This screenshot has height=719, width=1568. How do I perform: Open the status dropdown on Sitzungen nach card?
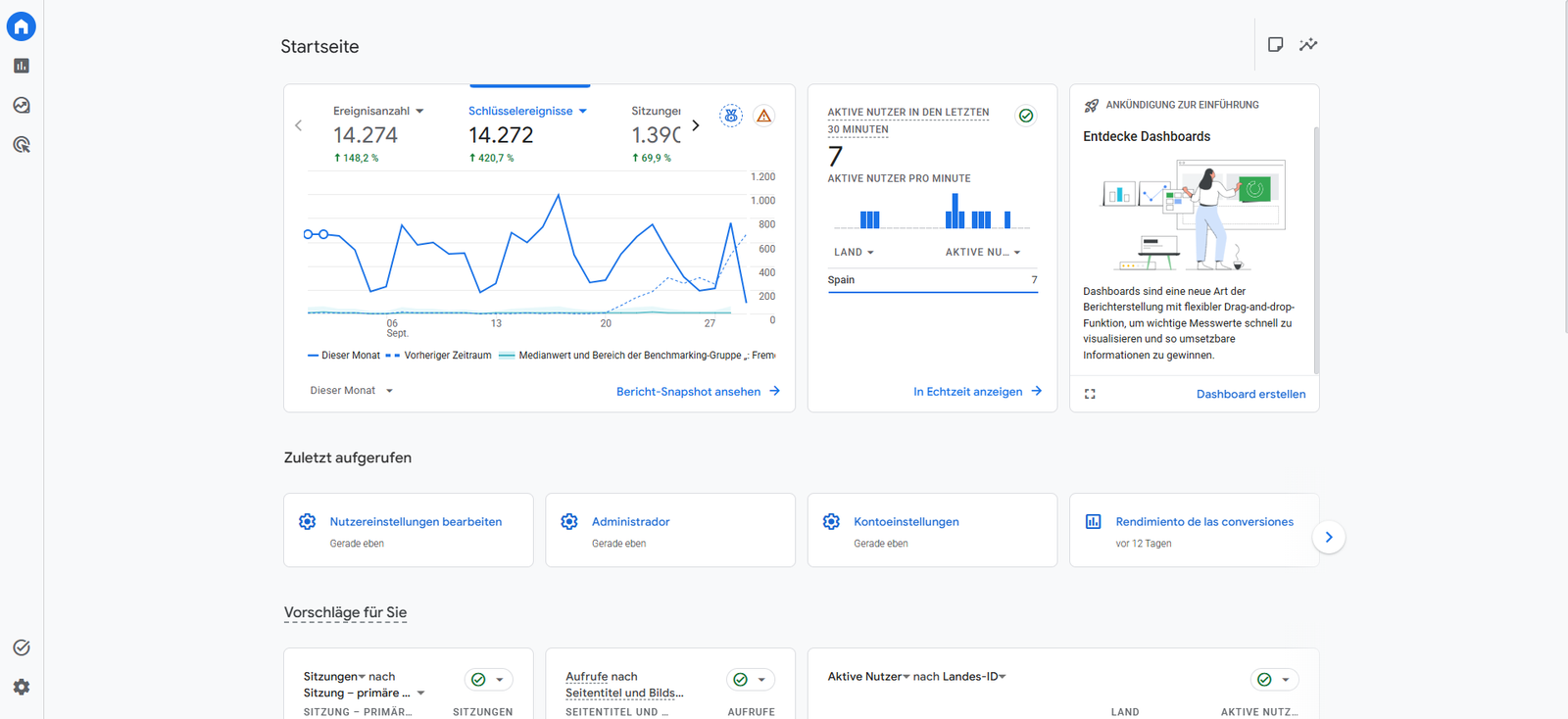[488, 680]
